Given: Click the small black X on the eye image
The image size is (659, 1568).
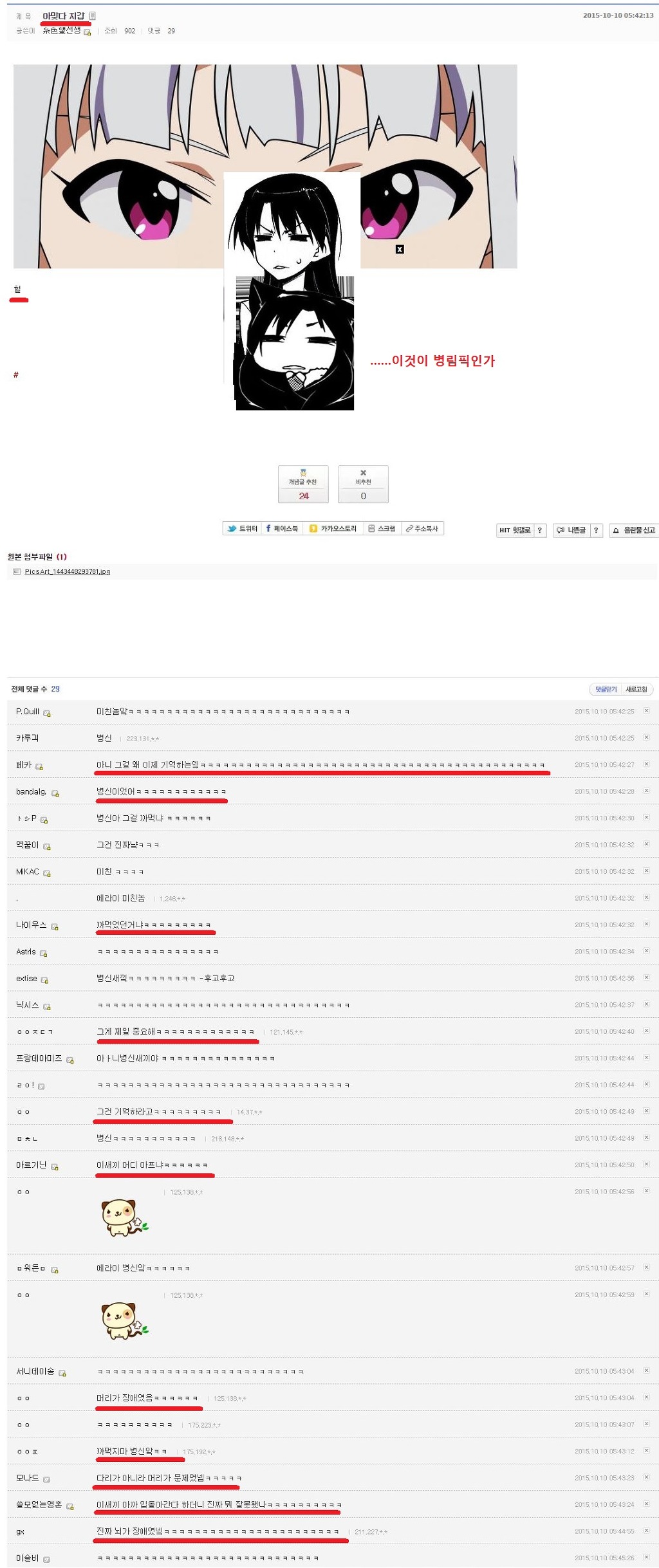Looking at the screenshot, I should click(400, 249).
